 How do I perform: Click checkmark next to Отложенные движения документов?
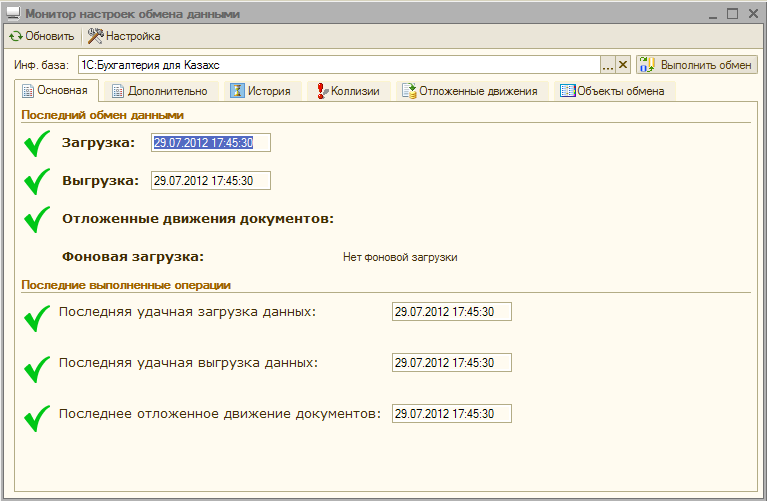(x=37, y=219)
